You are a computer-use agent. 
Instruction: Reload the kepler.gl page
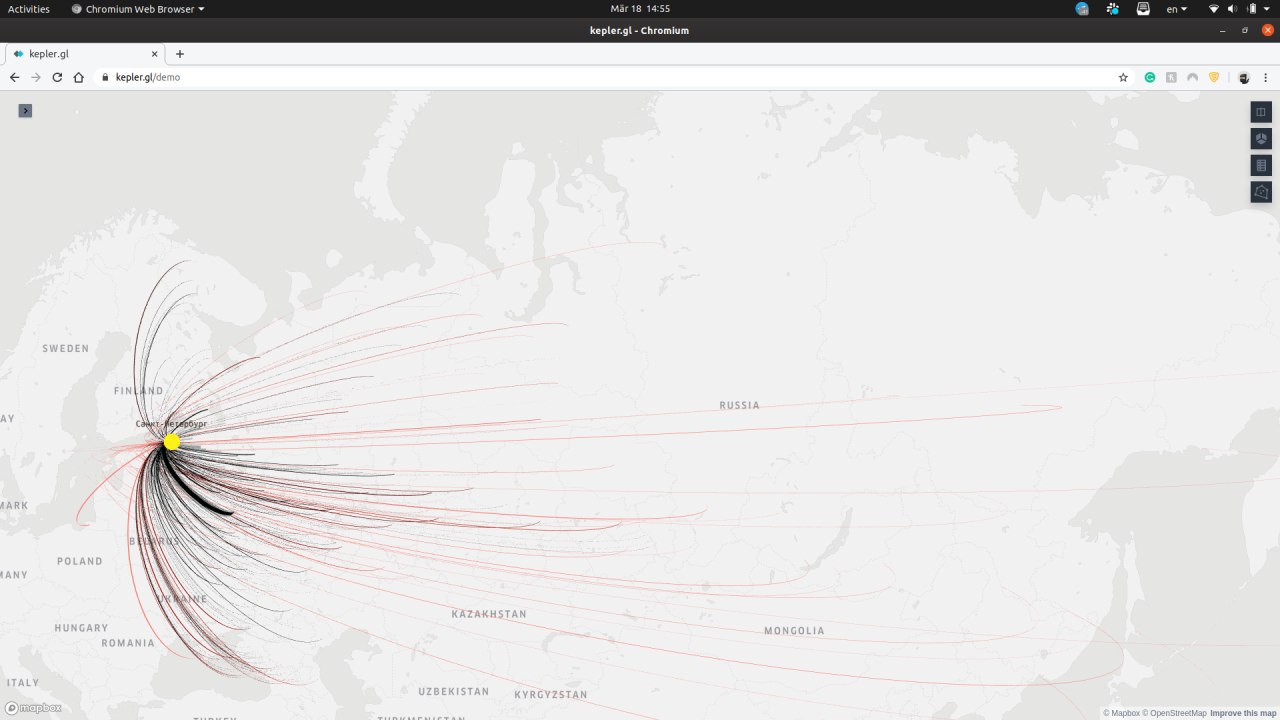coord(57,77)
